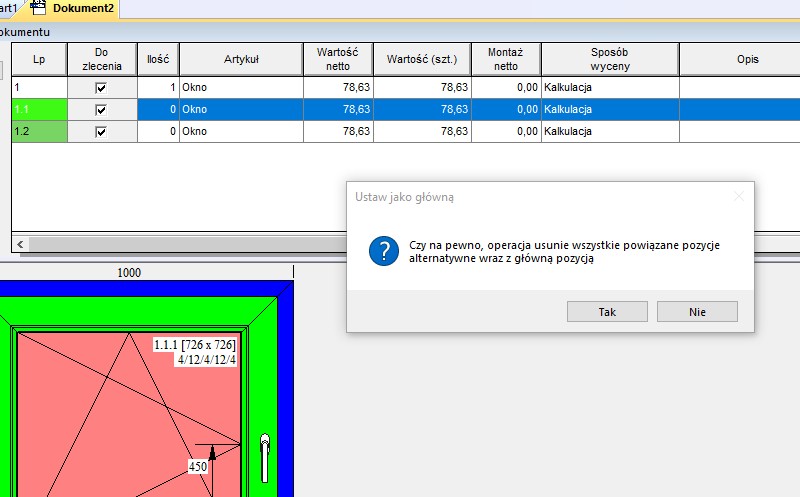
Task: Click the Artykuł column header
Action: 241,59
